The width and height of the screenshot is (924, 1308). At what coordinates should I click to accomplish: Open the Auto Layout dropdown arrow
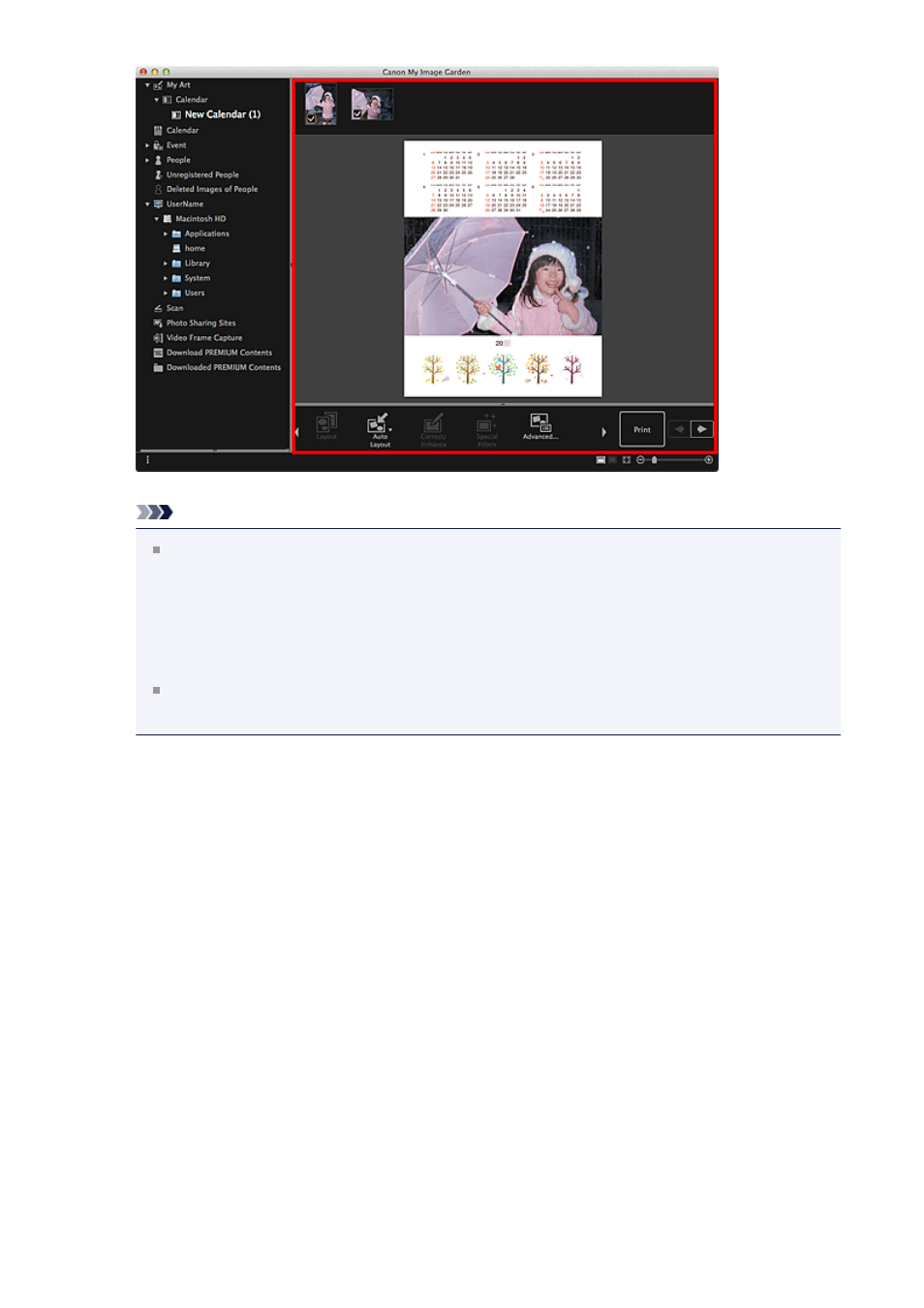tap(391, 430)
